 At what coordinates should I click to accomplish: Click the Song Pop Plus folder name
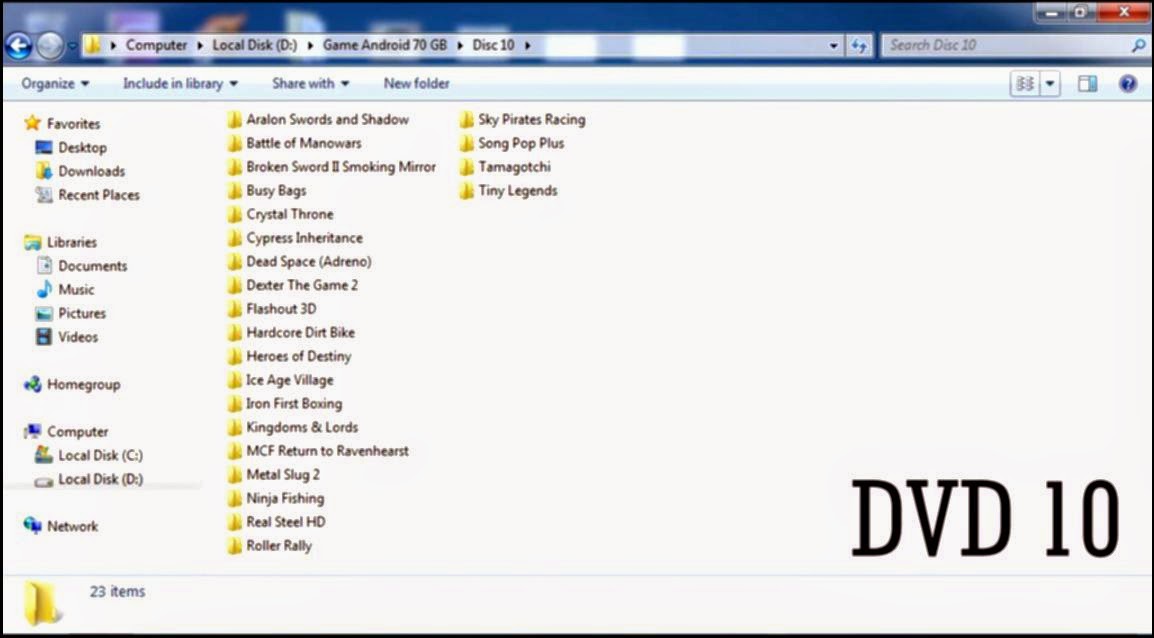pyautogui.click(x=521, y=143)
